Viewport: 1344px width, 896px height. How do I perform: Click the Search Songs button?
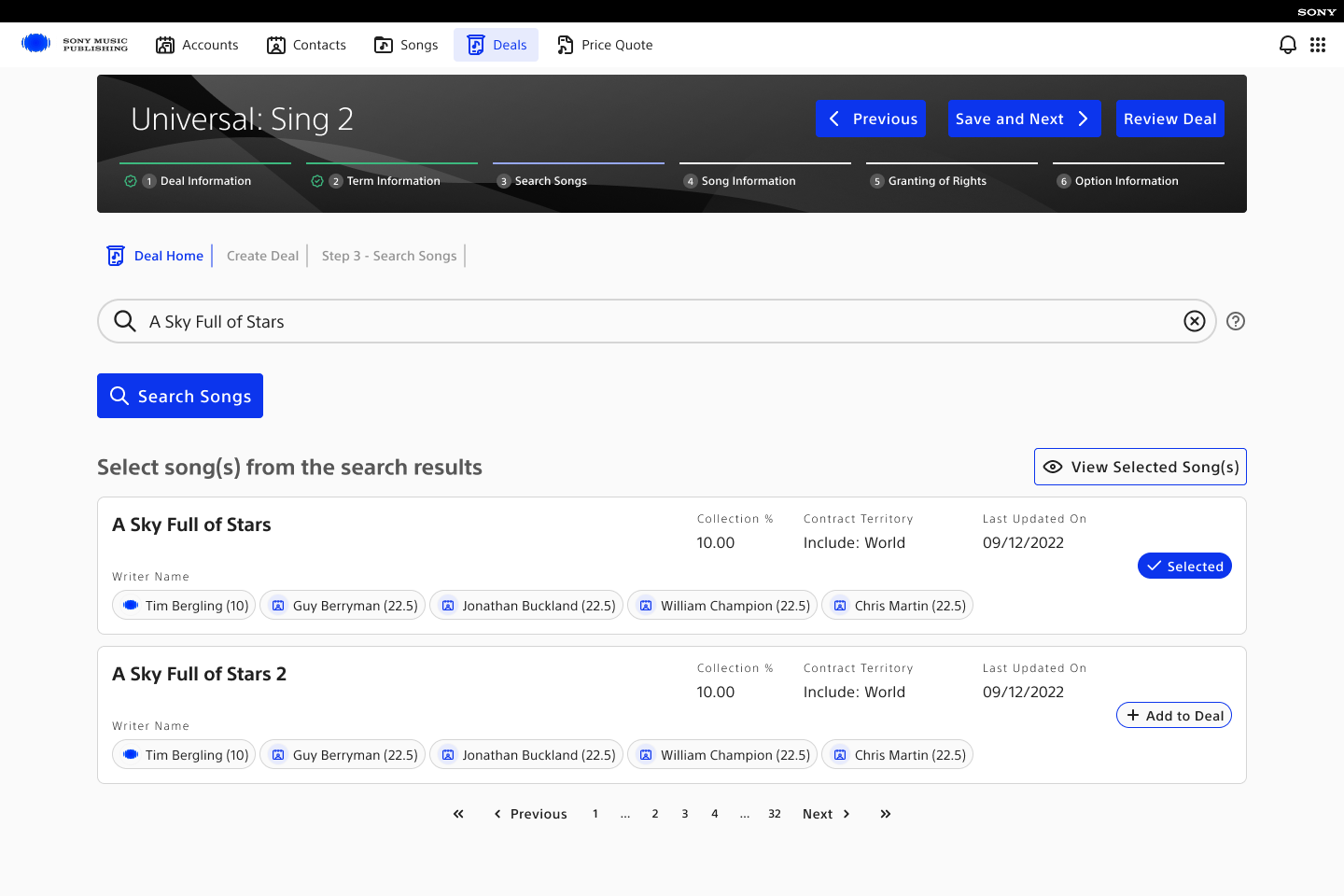point(180,396)
